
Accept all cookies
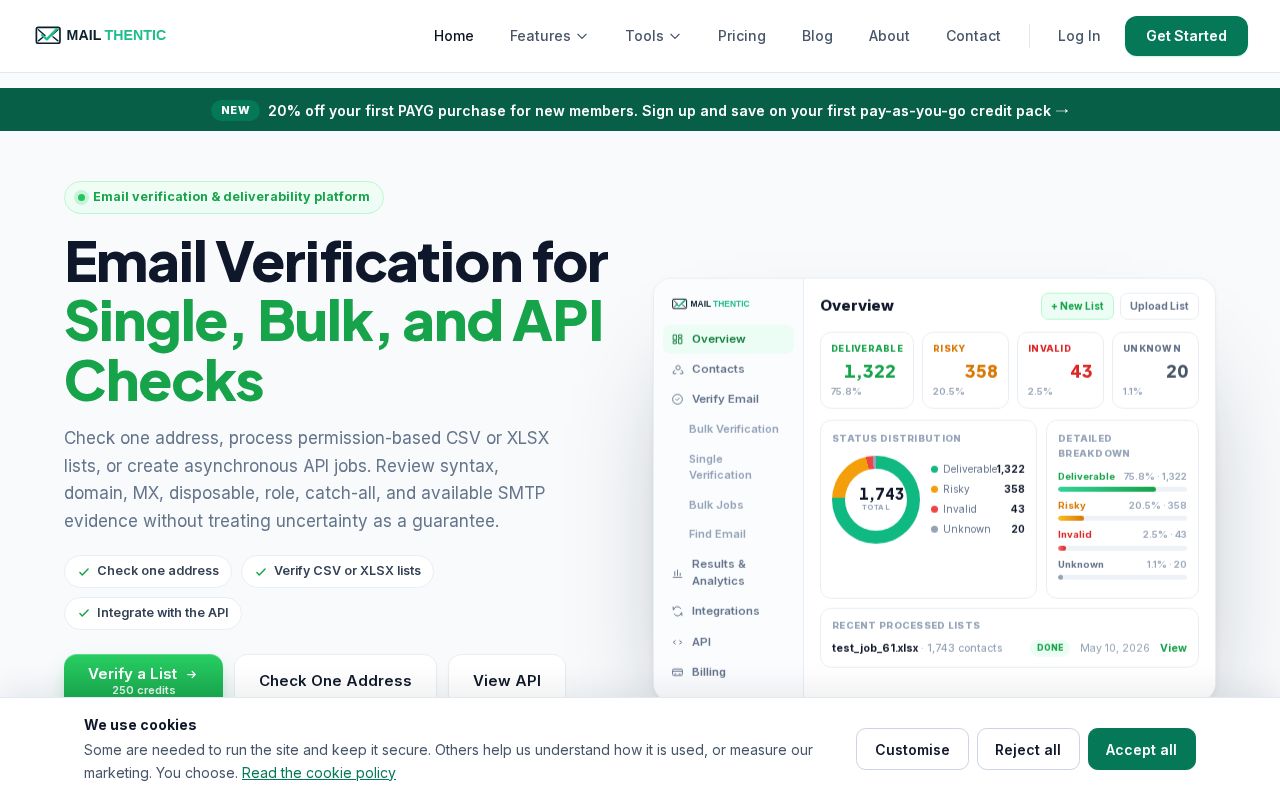coord(1141,749)
